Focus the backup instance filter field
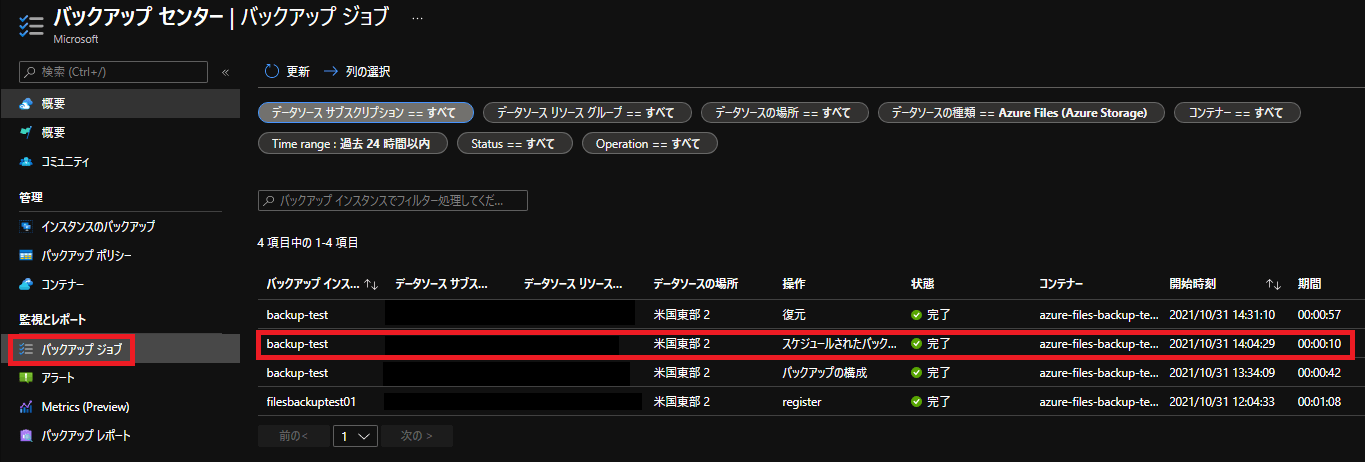 click(x=393, y=201)
